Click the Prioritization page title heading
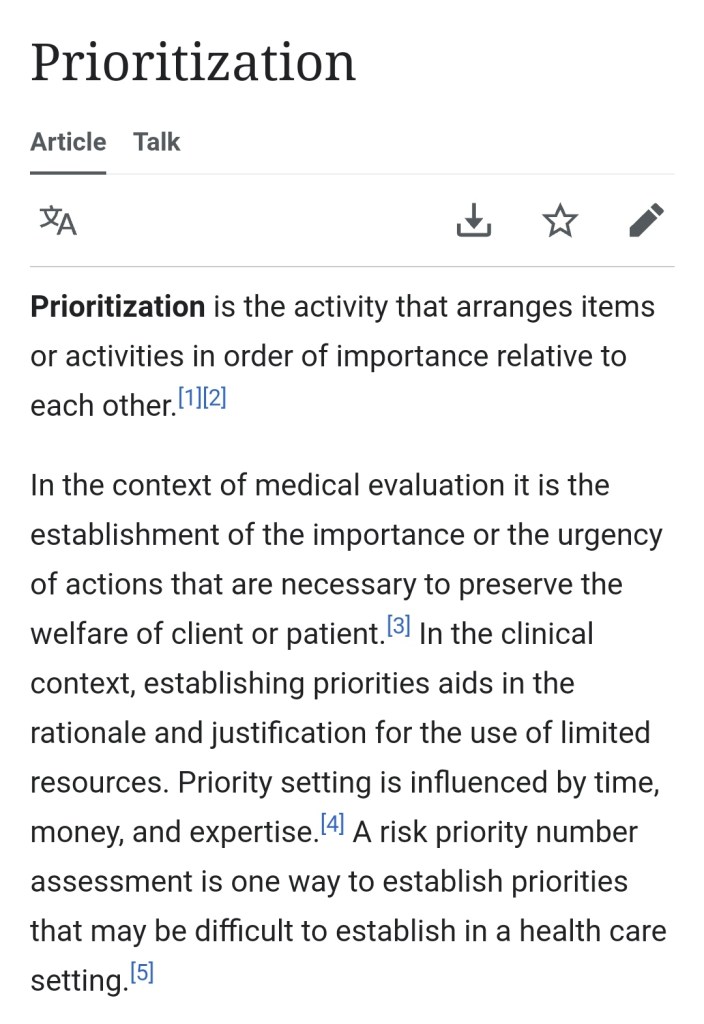The height and width of the screenshot is (1024, 704). [x=193, y=62]
